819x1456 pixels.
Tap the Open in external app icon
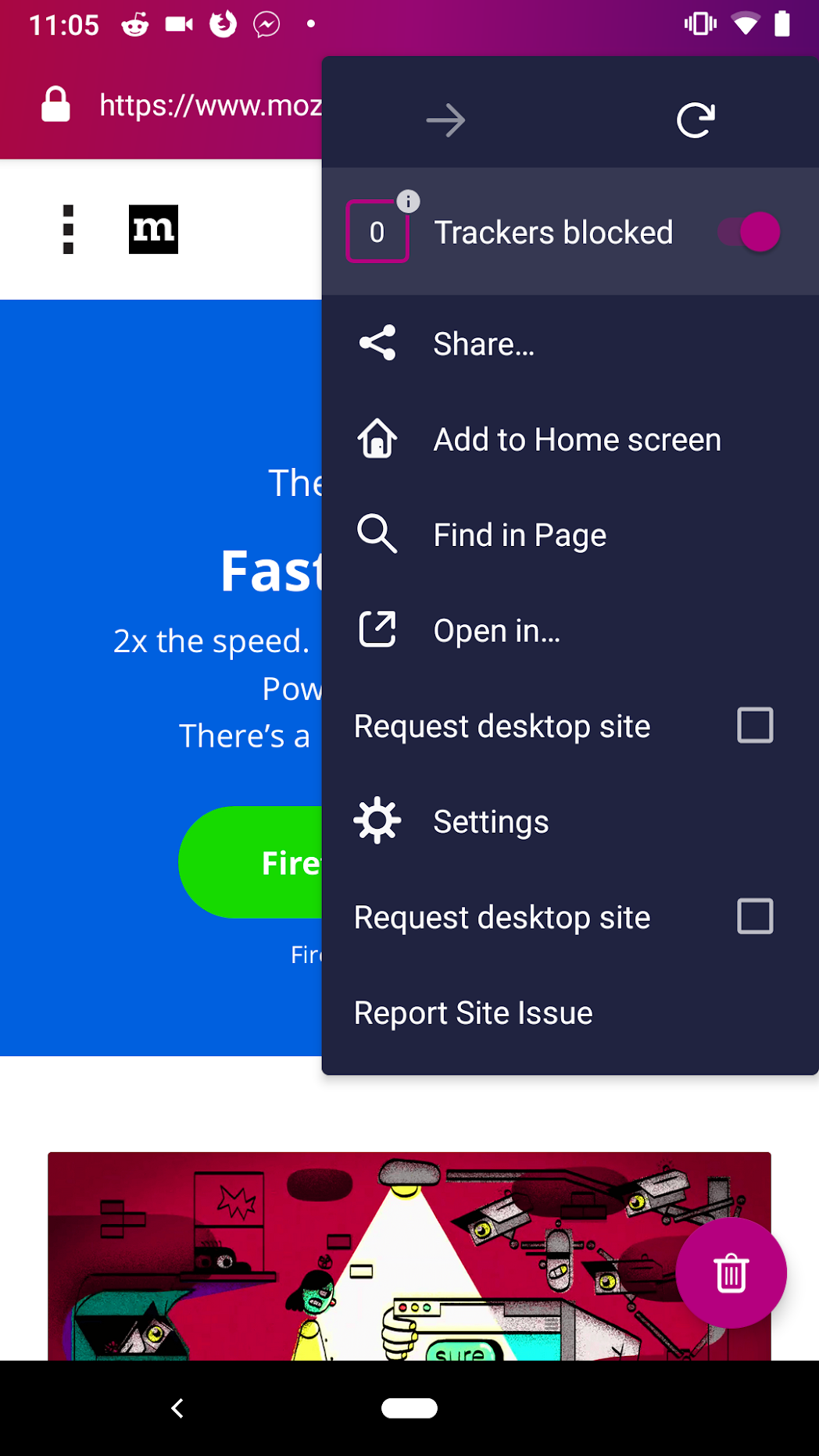point(377,630)
